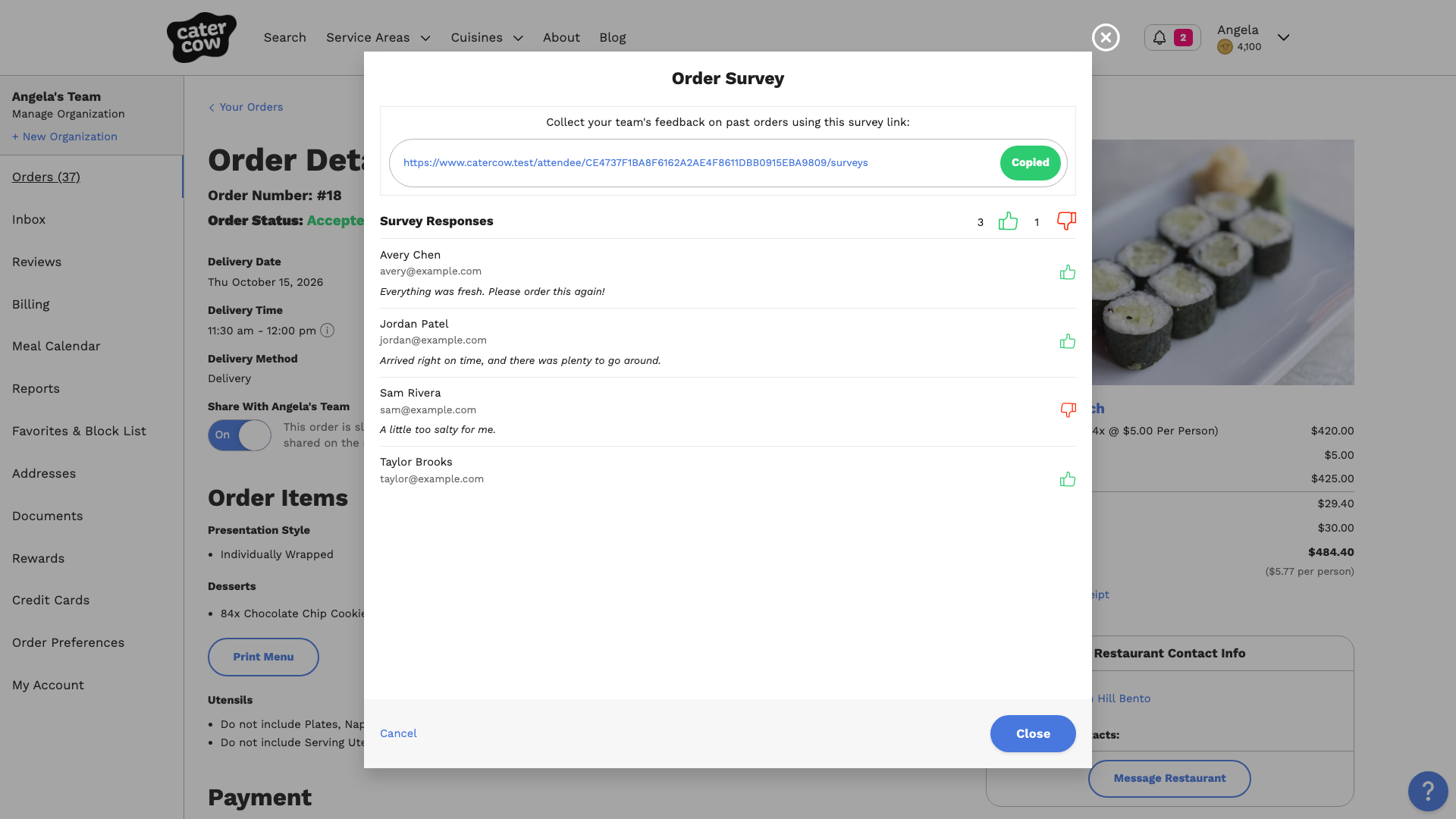Image resolution: width=1456 pixels, height=819 pixels.
Task: Go back to Your Orders
Action: 246,108
